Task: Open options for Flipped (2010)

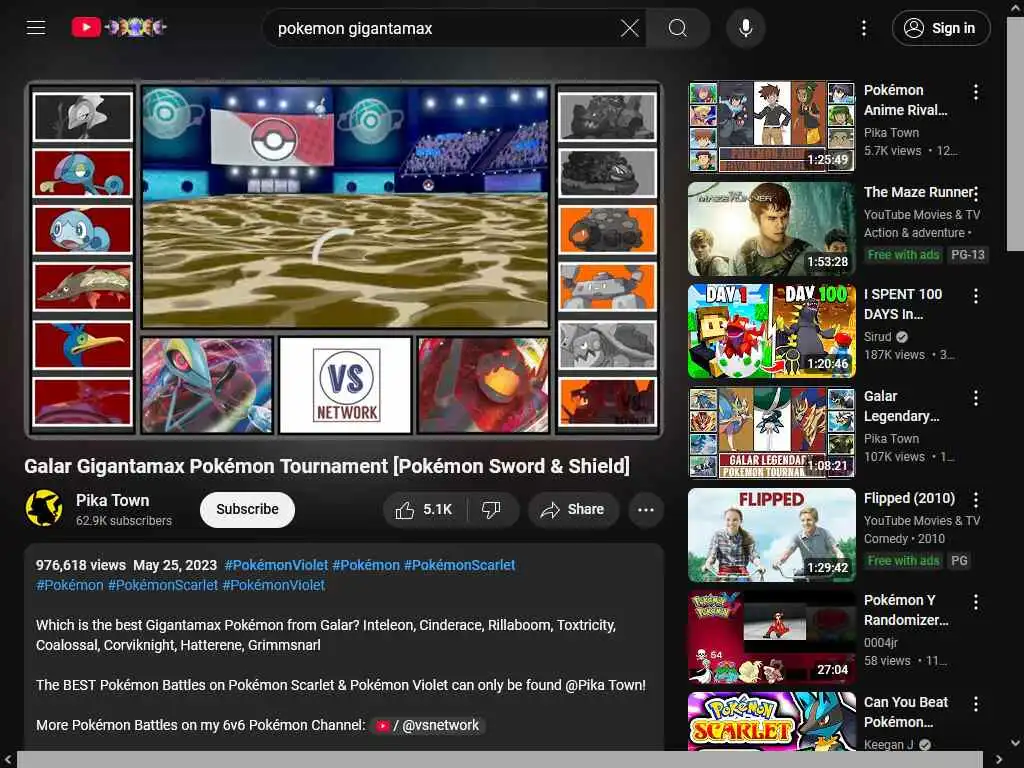Action: [x=976, y=500]
